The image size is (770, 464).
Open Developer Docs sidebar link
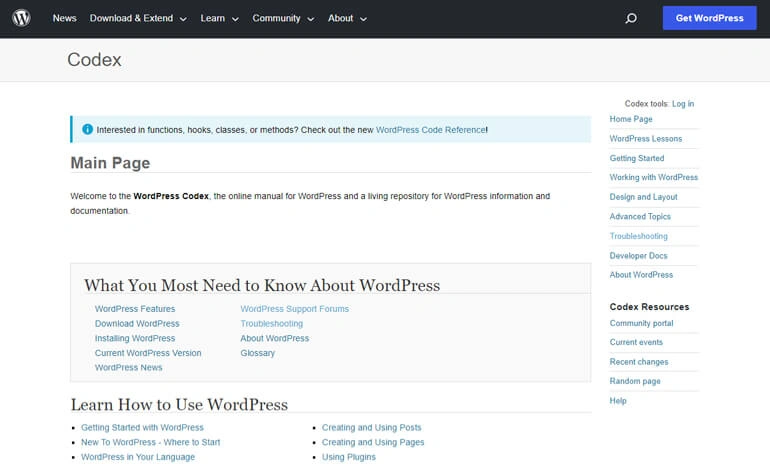(x=638, y=256)
